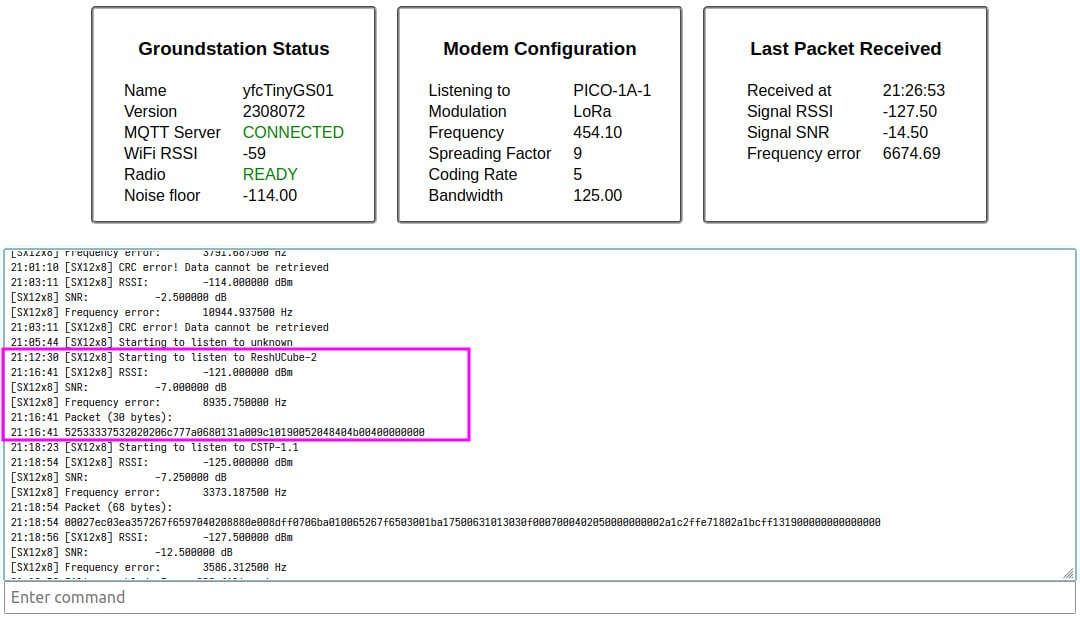The height and width of the screenshot is (617, 1080).
Task: Click the Signal RSSI value -127.50
Action: (909, 111)
